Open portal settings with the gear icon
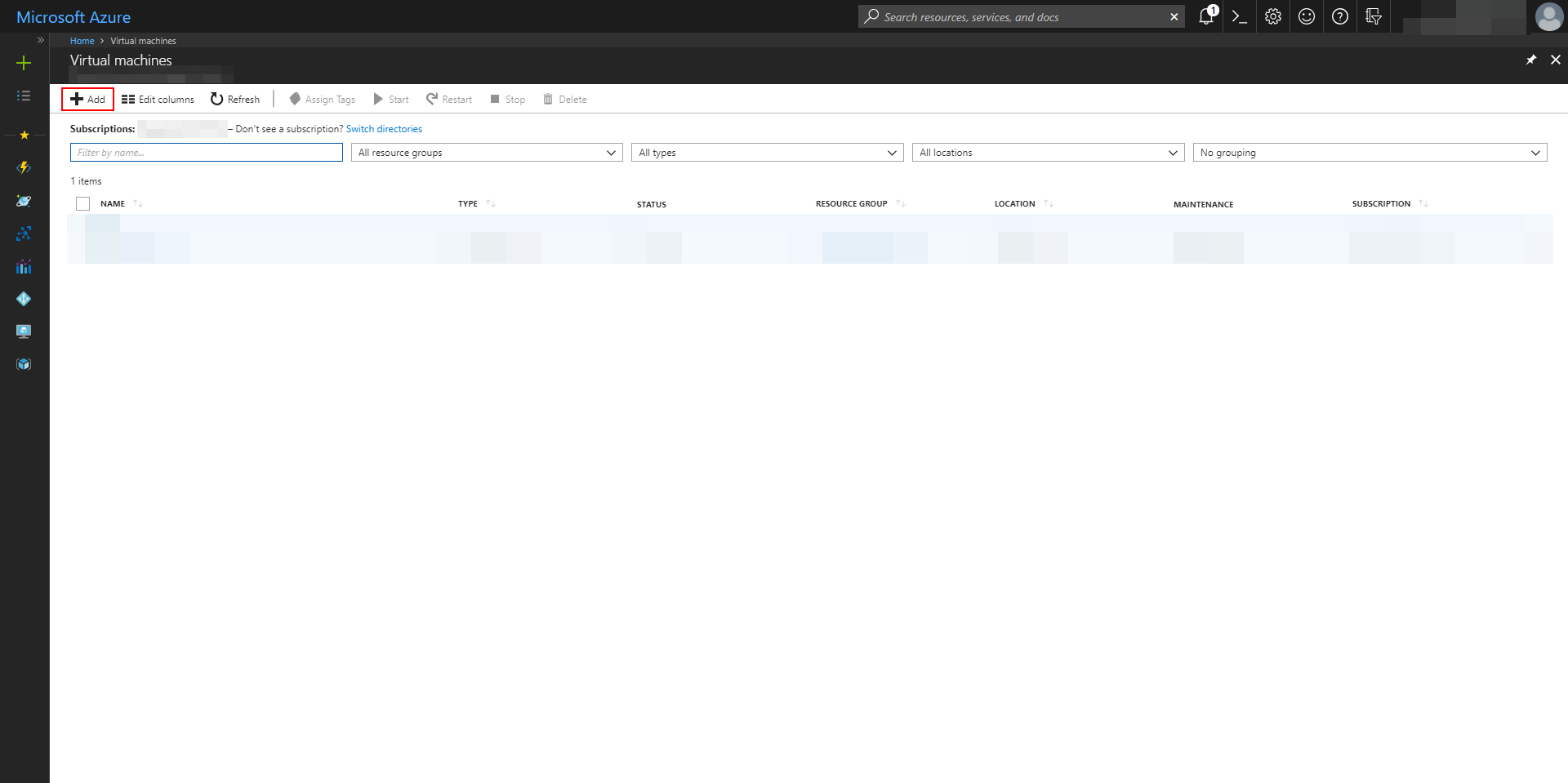1568x783 pixels. (x=1272, y=16)
